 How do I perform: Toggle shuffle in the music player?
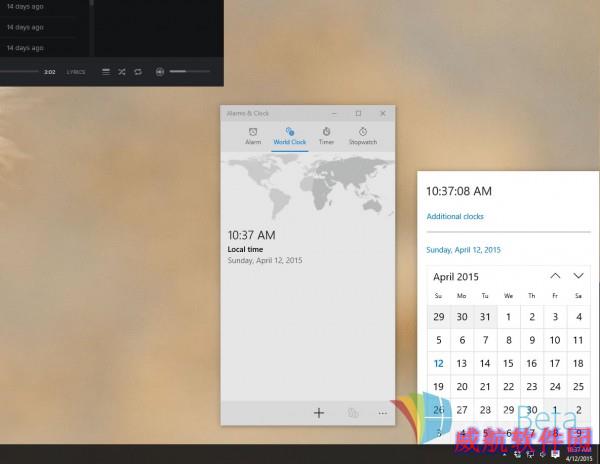[x=122, y=72]
